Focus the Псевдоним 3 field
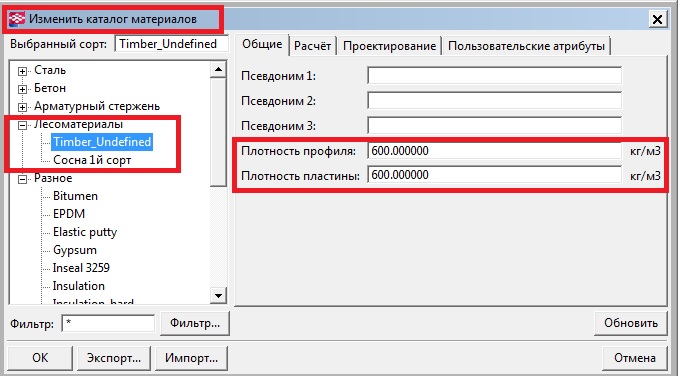Viewport: 678px width, 376px height. [x=495, y=126]
